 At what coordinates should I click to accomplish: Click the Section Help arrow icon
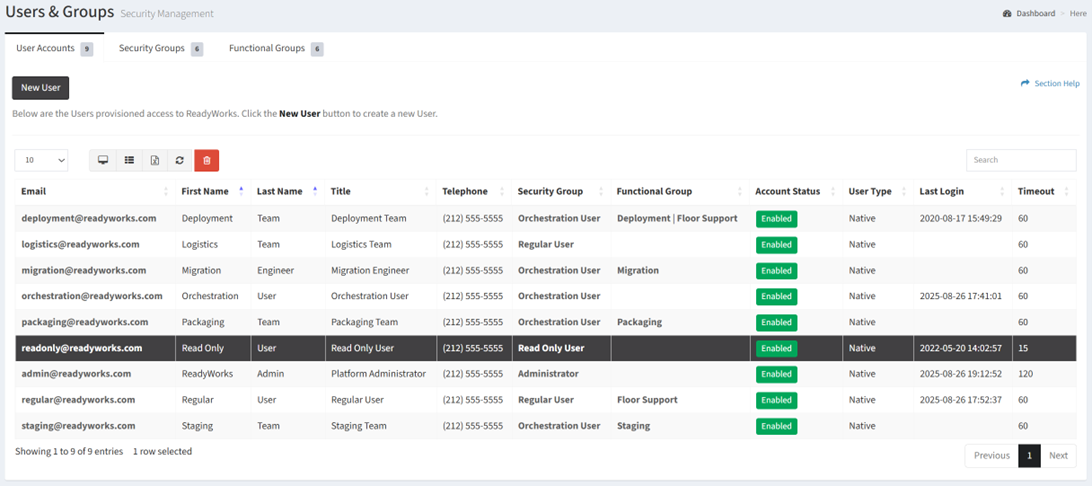pyautogui.click(x=1024, y=84)
